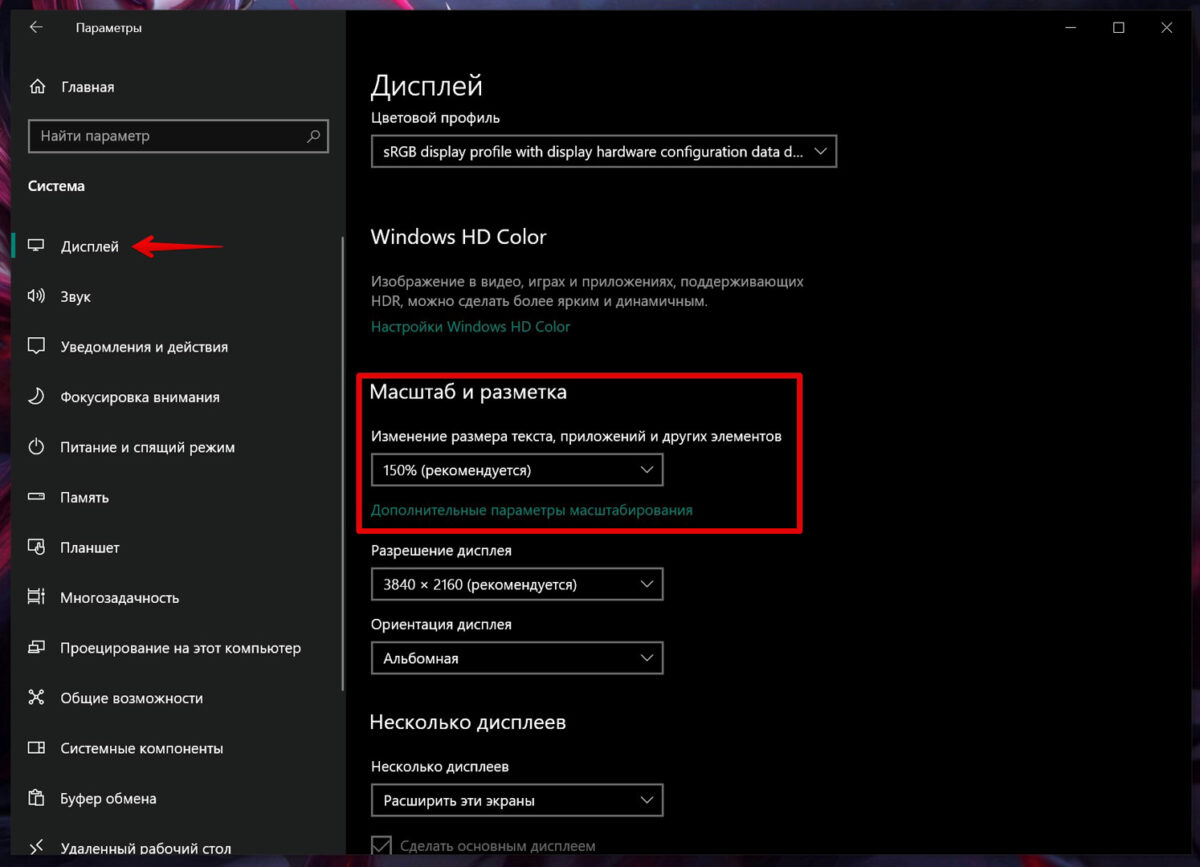Open the Главная home icon
This screenshot has height=867, width=1200.
(x=38, y=87)
